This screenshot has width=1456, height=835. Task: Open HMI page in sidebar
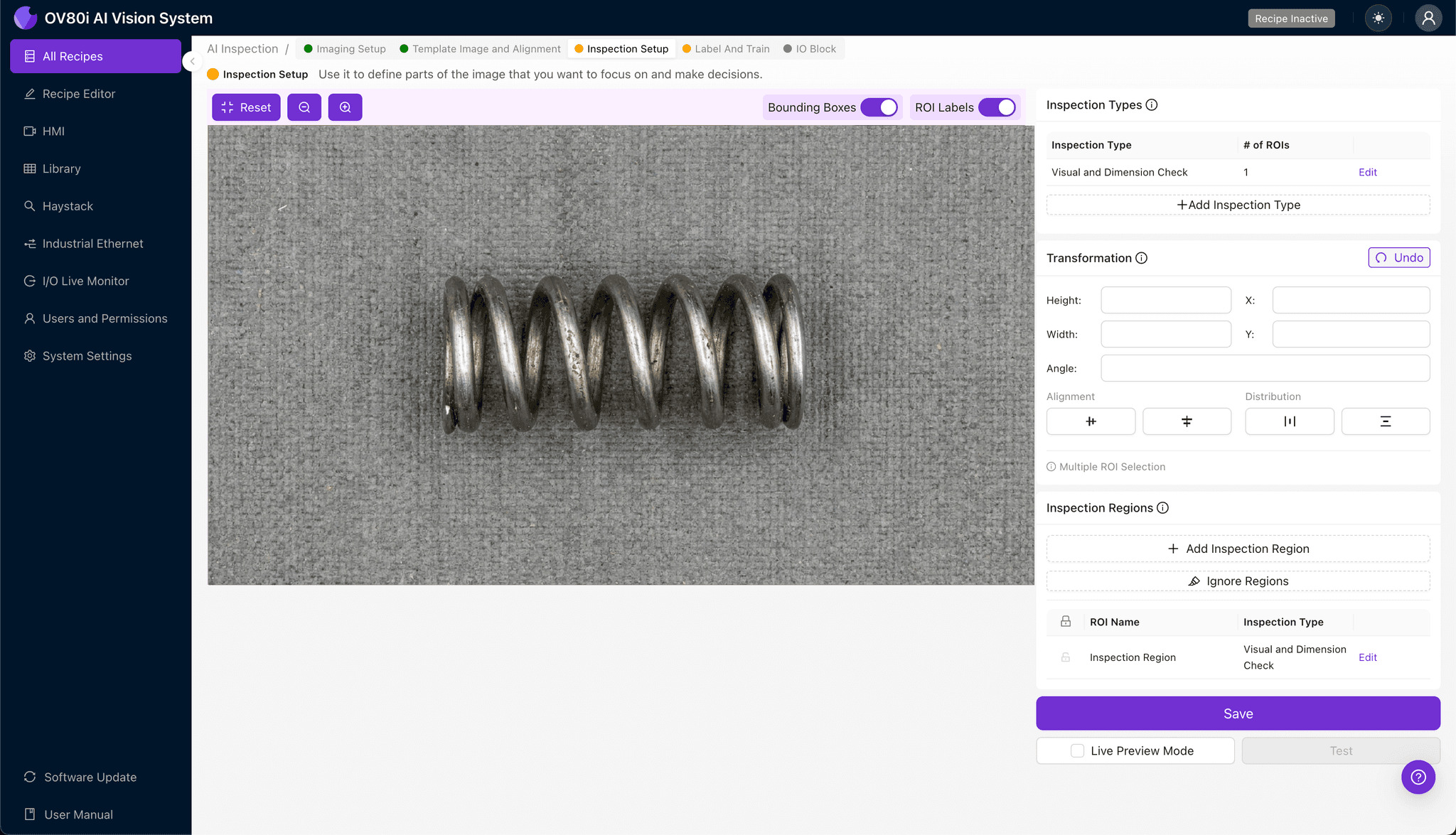click(x=96, y=131)
